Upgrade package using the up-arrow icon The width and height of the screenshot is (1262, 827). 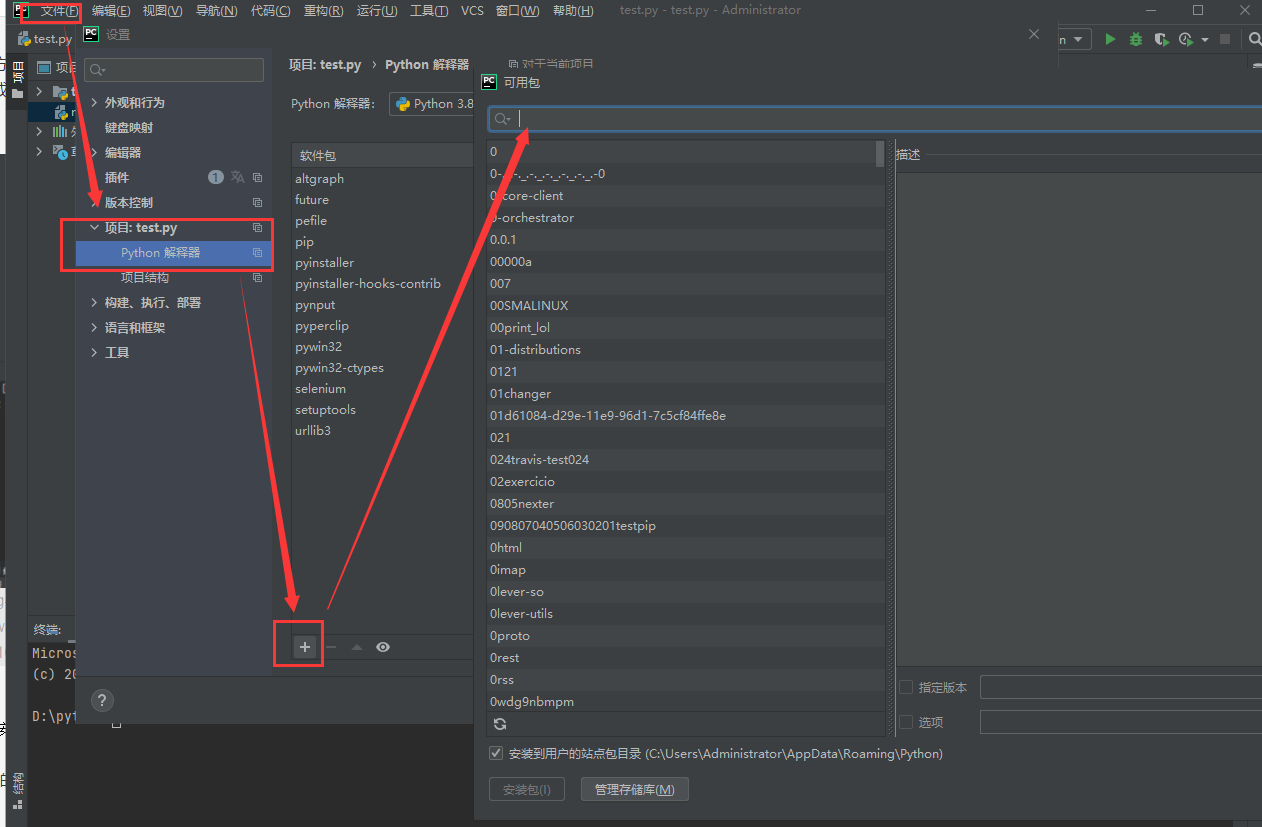click(357, 646)
